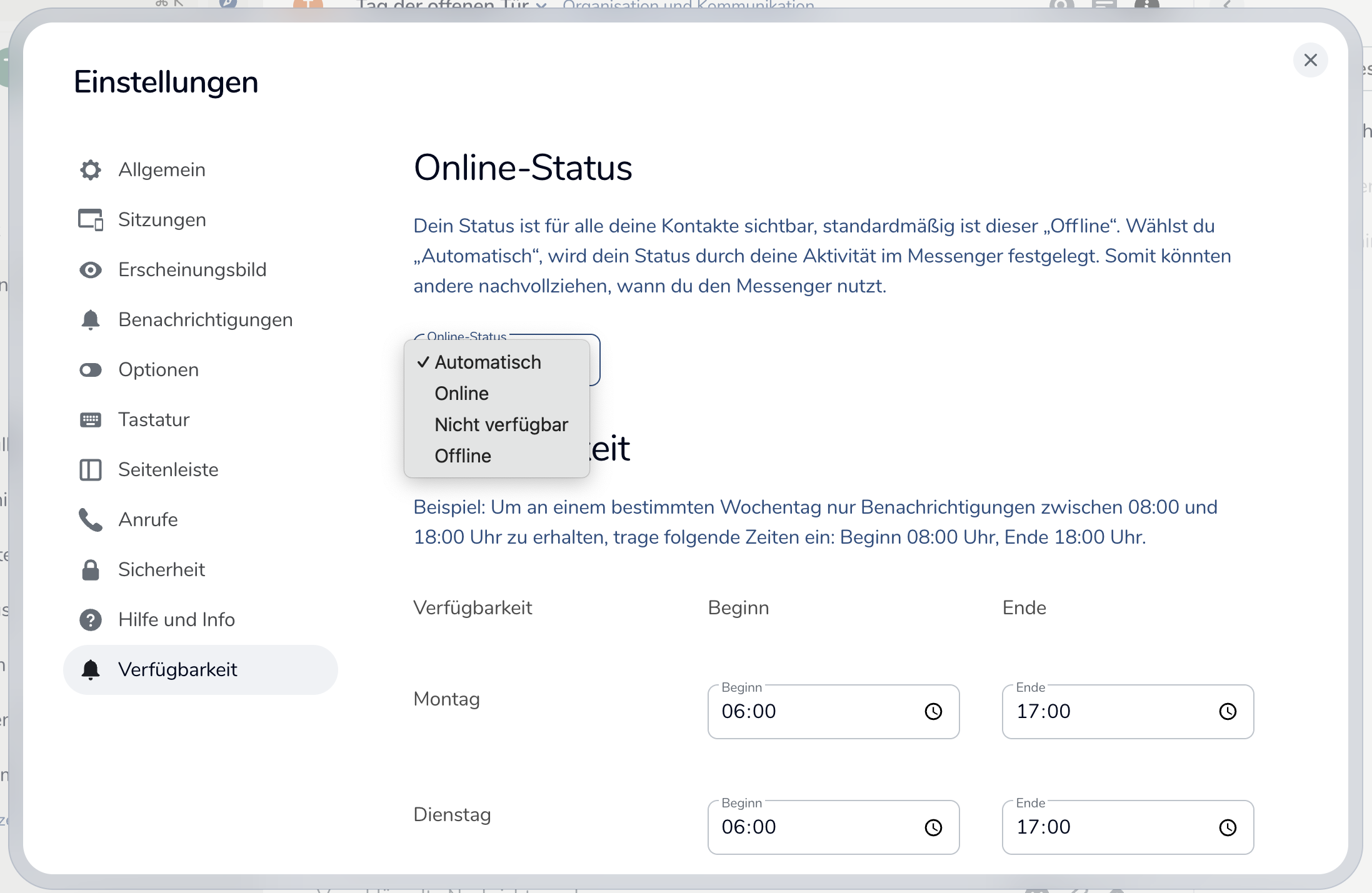The height and width of the screenshot is (893, 1372).
Task: Pick the checked Automatisch option
Action: [x=488, y=362]
